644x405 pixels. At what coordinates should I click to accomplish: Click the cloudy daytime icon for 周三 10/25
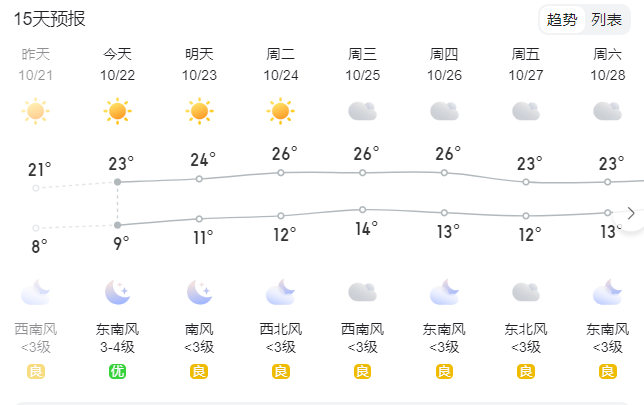coord(362,111)
